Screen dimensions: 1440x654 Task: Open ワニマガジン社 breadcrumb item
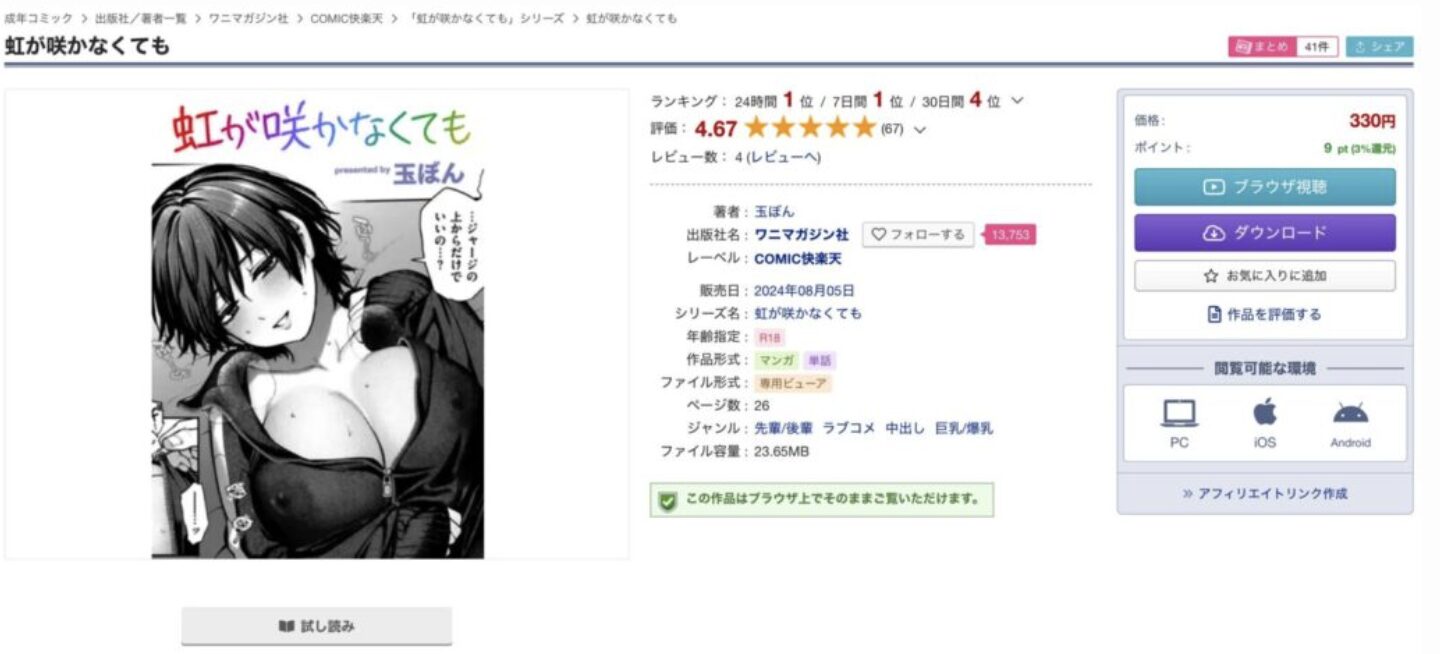[x=248, y=19]
